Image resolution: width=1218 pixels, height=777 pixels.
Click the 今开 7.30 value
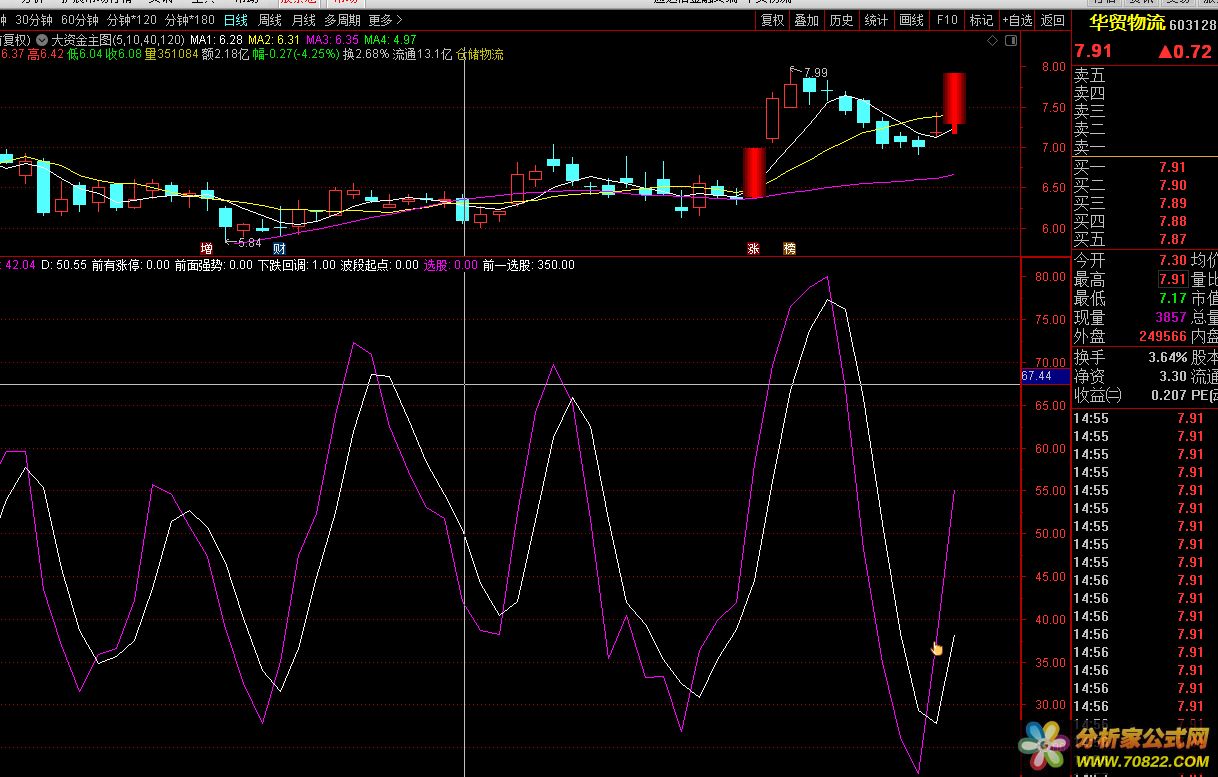[1173, 260]
